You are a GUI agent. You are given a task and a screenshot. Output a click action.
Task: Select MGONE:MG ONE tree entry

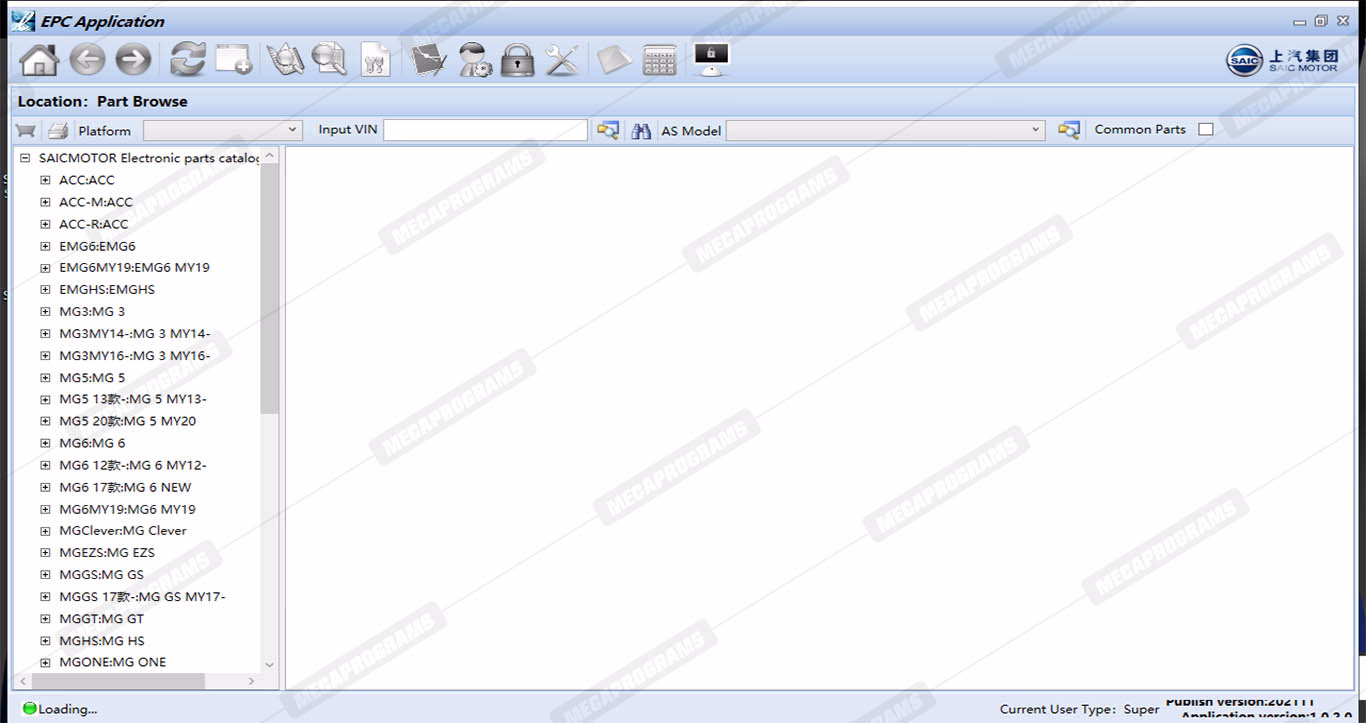pyautogui.click(x=112, y=662)
